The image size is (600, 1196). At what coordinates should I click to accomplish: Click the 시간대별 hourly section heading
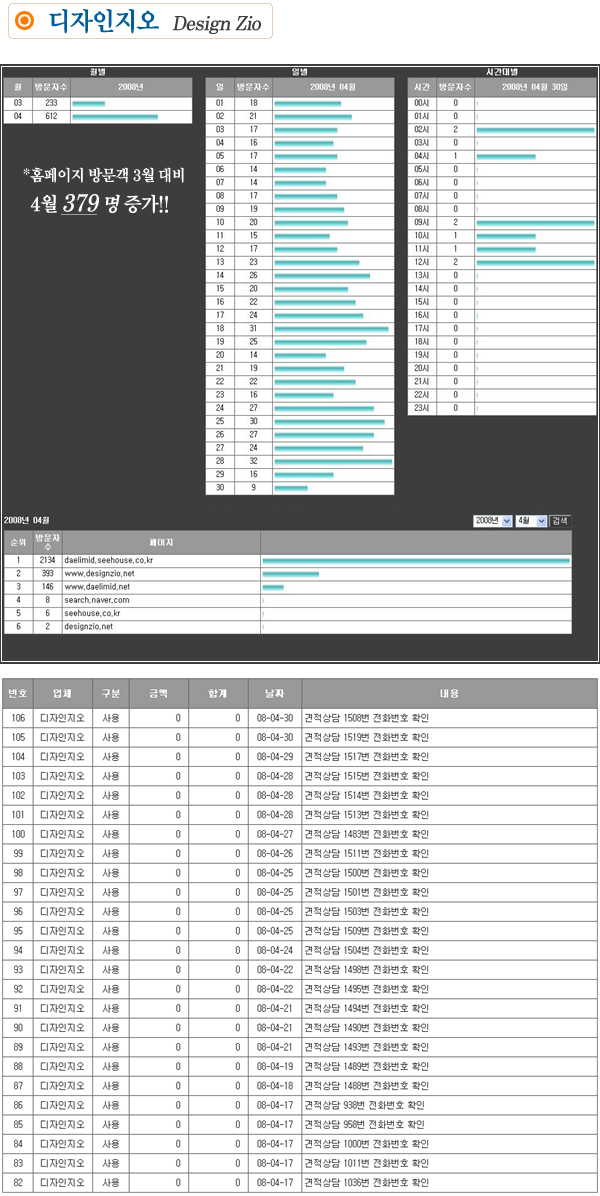click(x=501, y=72)
